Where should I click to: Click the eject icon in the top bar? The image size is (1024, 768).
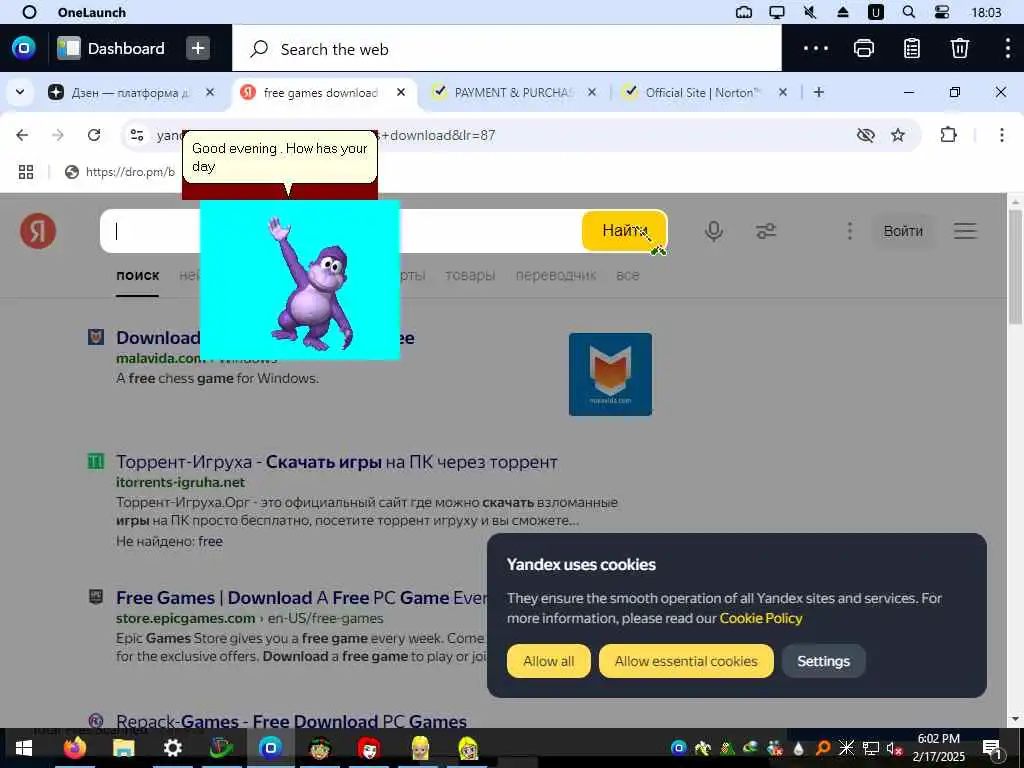click(x=842, y=12)
